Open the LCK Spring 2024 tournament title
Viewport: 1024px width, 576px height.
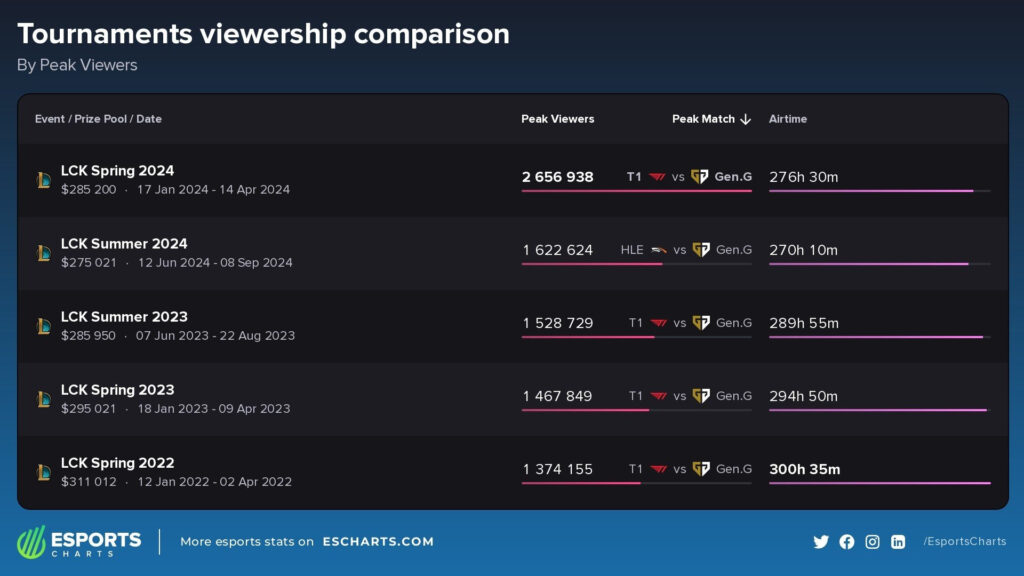click(x=118, y=170)
